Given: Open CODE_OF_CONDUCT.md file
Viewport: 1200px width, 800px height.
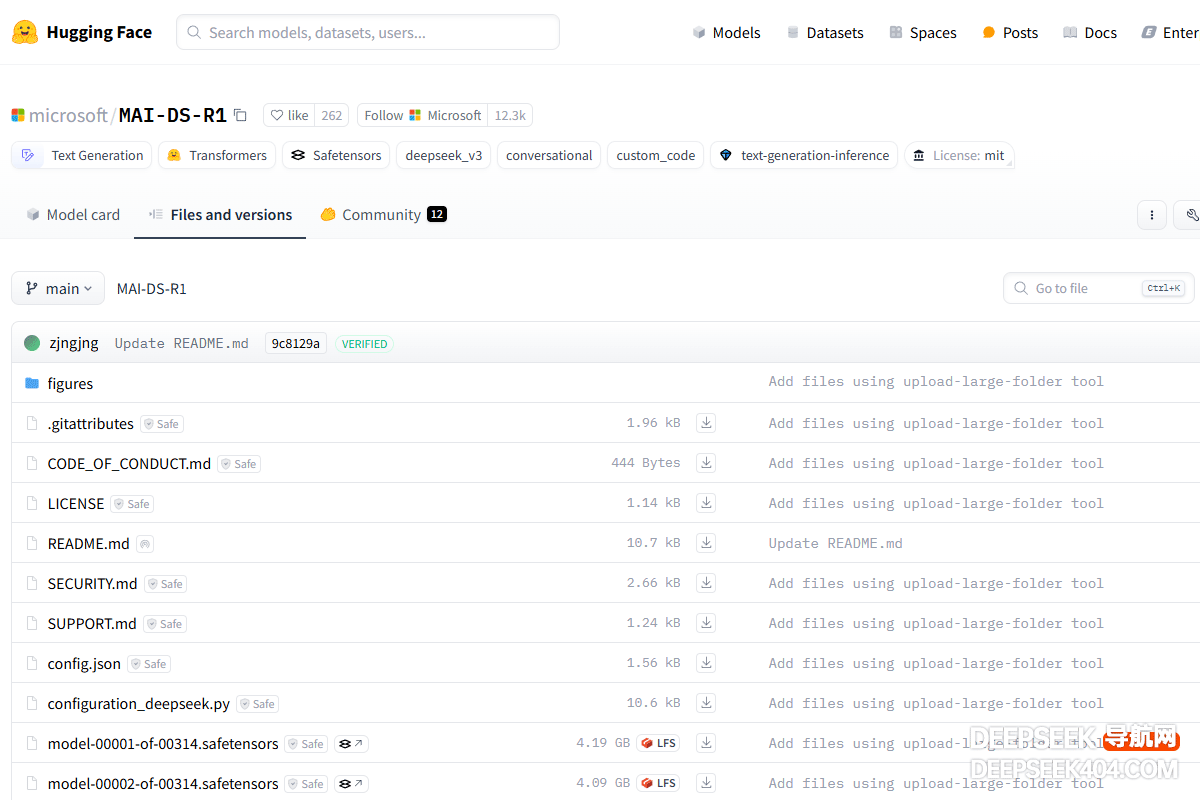Looking at the screenshot, I should 129,463.
